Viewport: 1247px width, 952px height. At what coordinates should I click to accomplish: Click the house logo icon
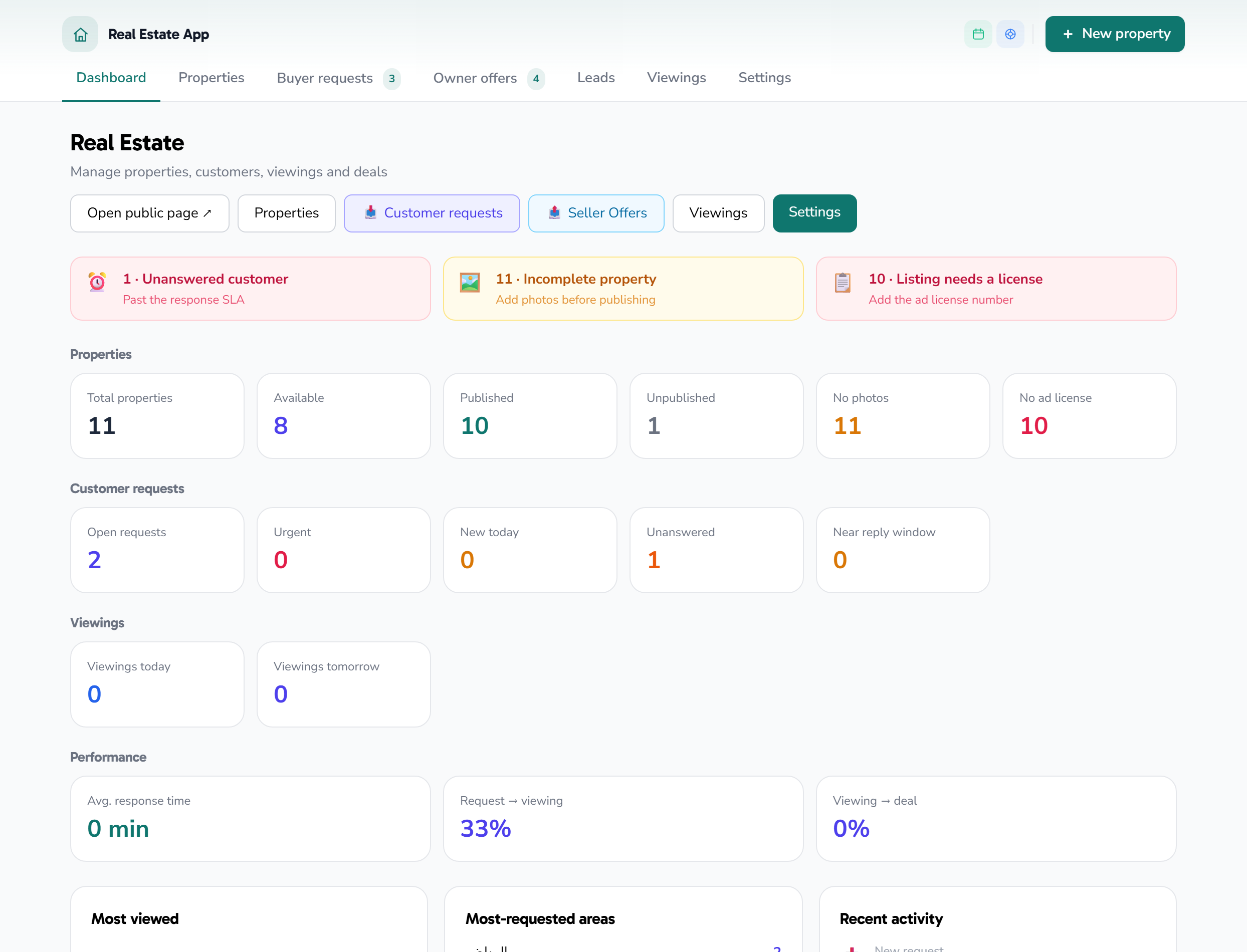click(80, 34)
